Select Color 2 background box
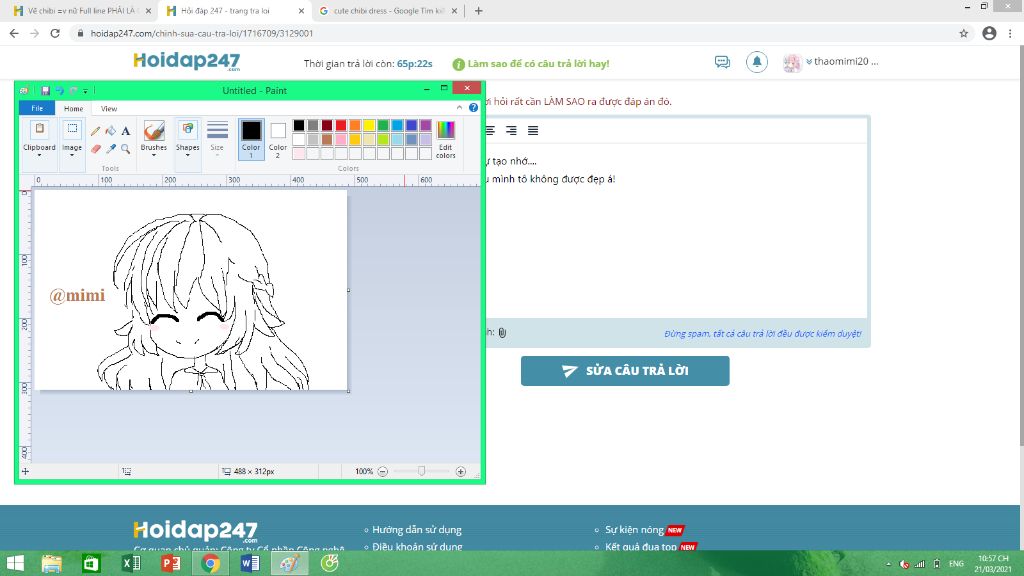Image resolution: width=1024 pixels, height=576 pixels. click(x=278, y=138)
